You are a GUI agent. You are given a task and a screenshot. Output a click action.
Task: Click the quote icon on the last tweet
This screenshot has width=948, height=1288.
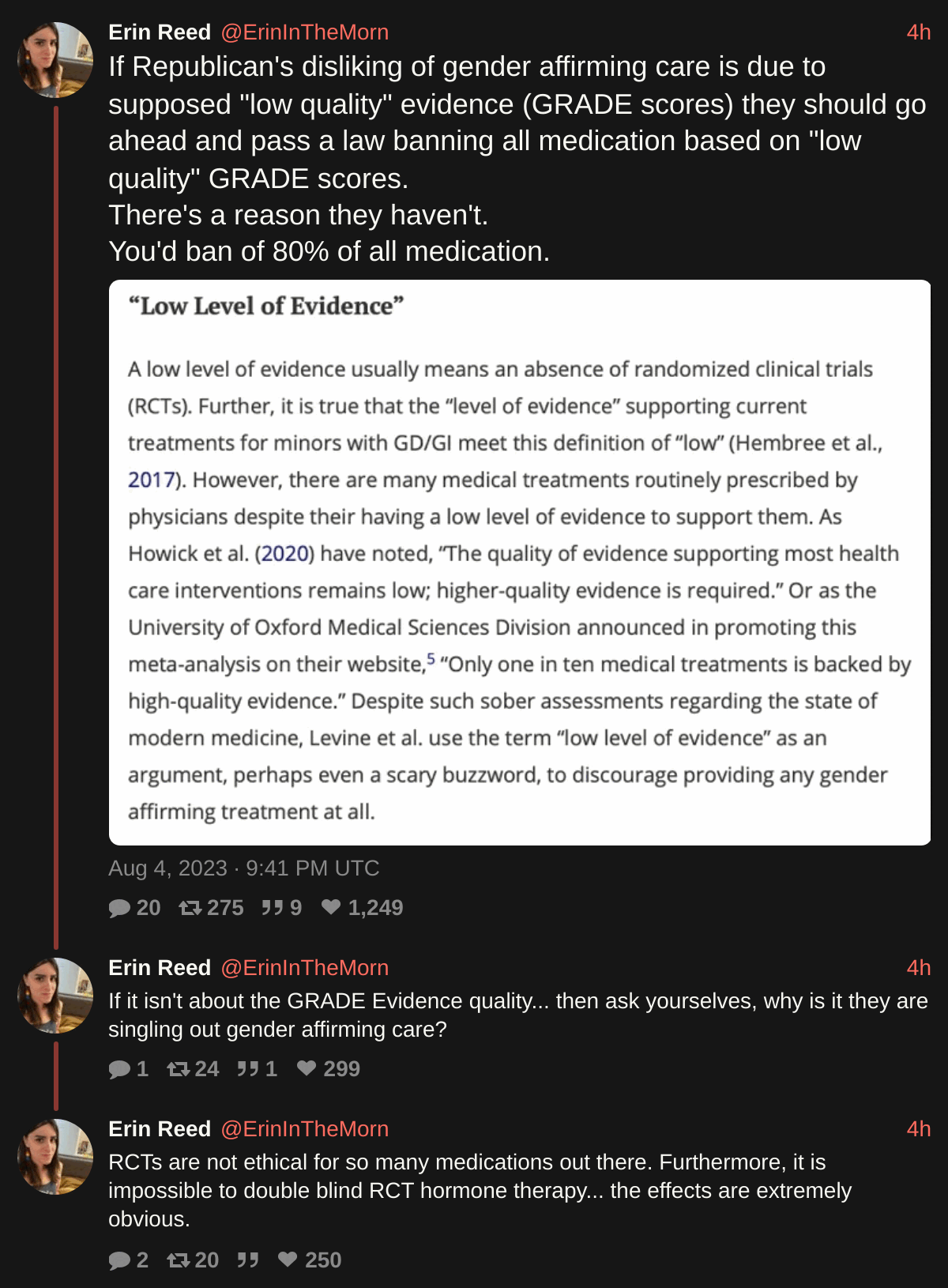[x=248, y=1260]
